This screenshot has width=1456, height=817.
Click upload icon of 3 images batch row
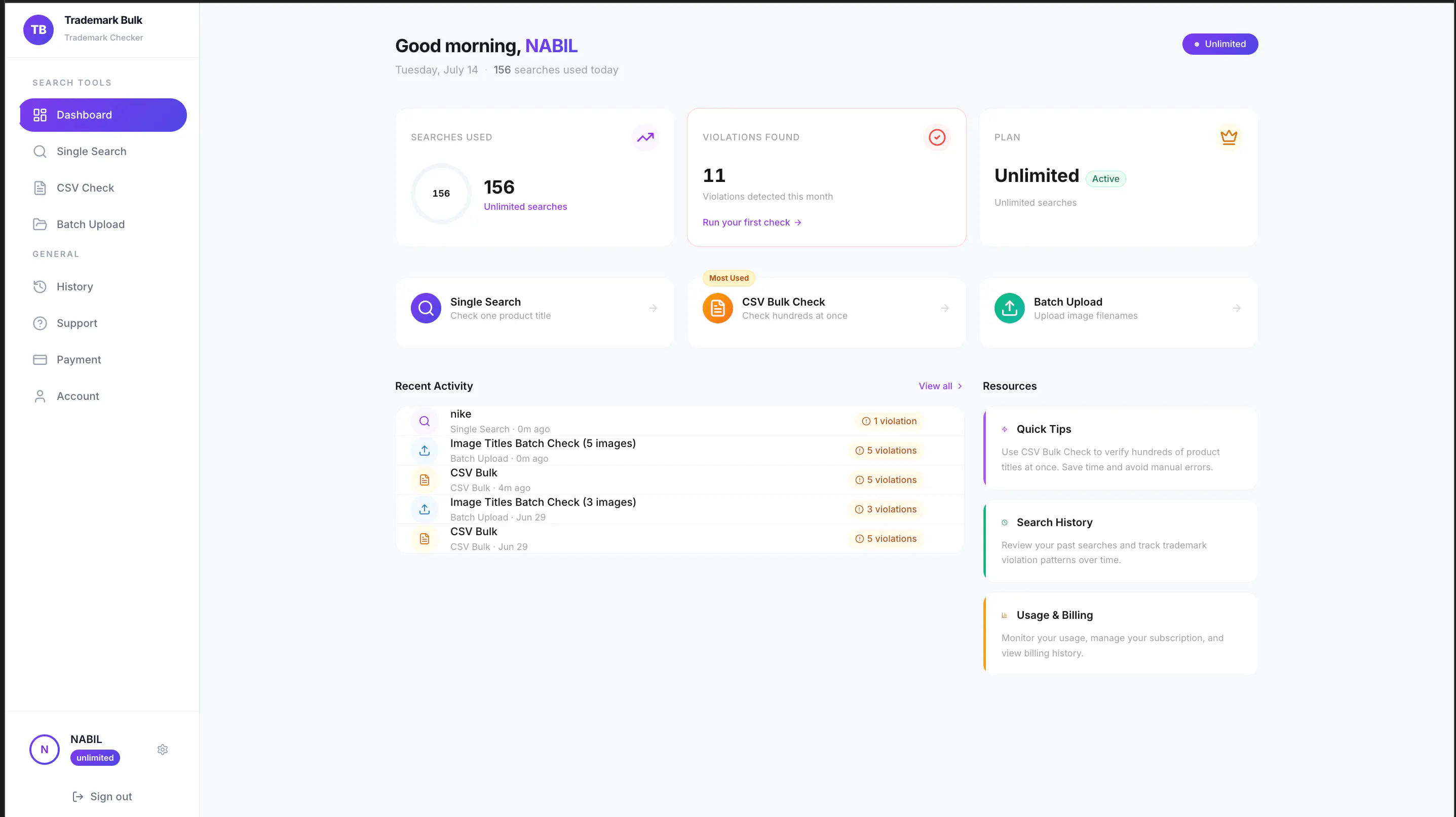[425, 509]
